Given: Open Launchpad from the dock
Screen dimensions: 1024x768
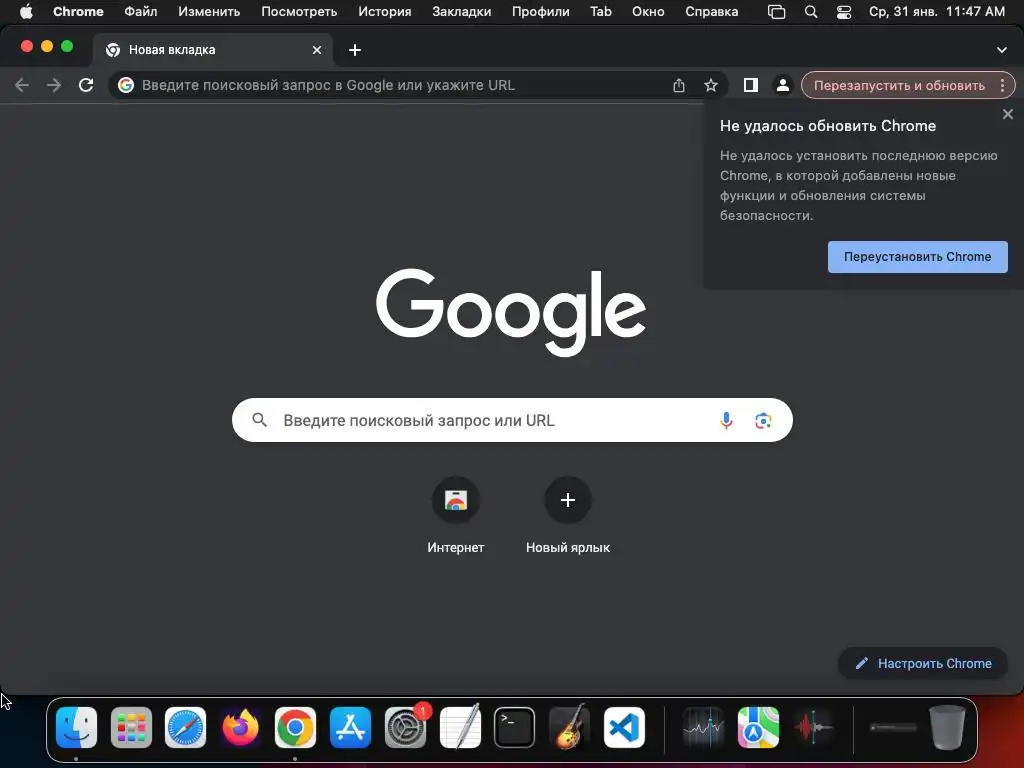Looking at the screenshot, I should [131, 728].
